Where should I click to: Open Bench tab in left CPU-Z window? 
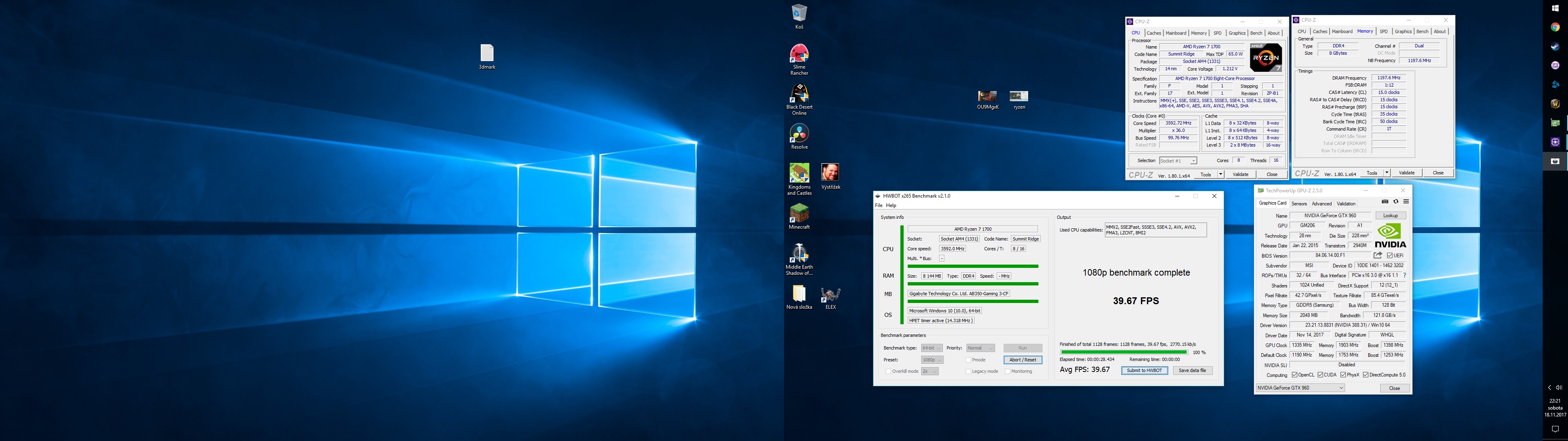[1256, 33]
